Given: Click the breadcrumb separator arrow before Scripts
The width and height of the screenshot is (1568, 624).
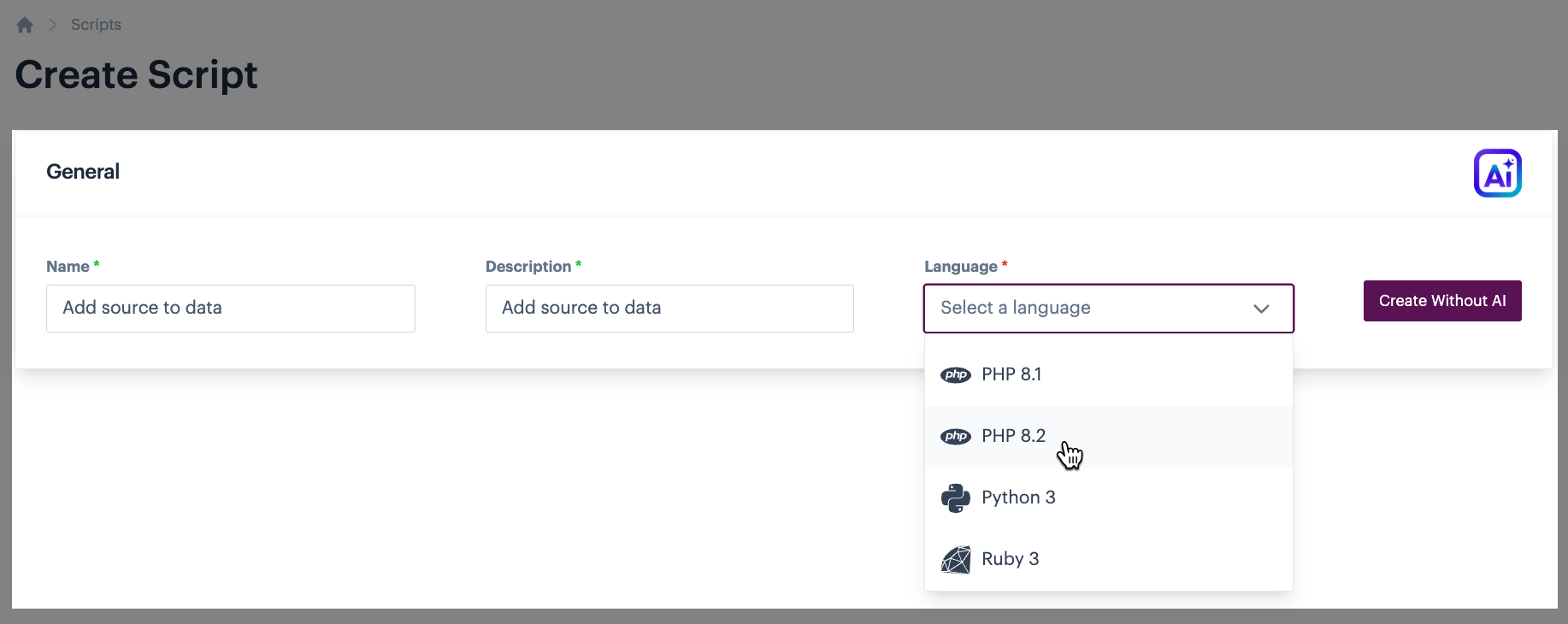Looking at the screenshot, I should tap(52, 25).
